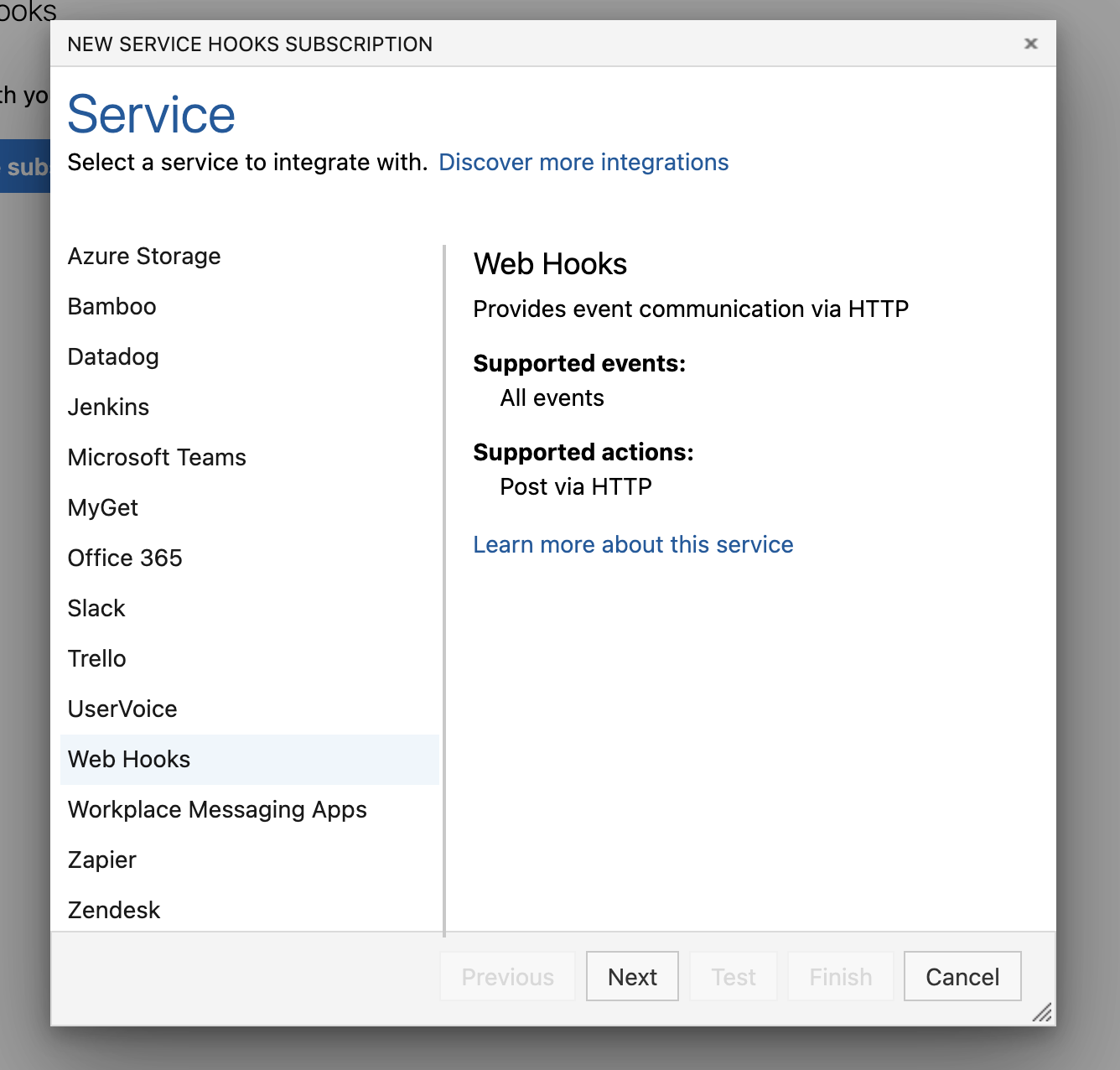Open the Discover more integrations link
The width and height of the screenshot is (1120, 1070).
pos(583,162)
